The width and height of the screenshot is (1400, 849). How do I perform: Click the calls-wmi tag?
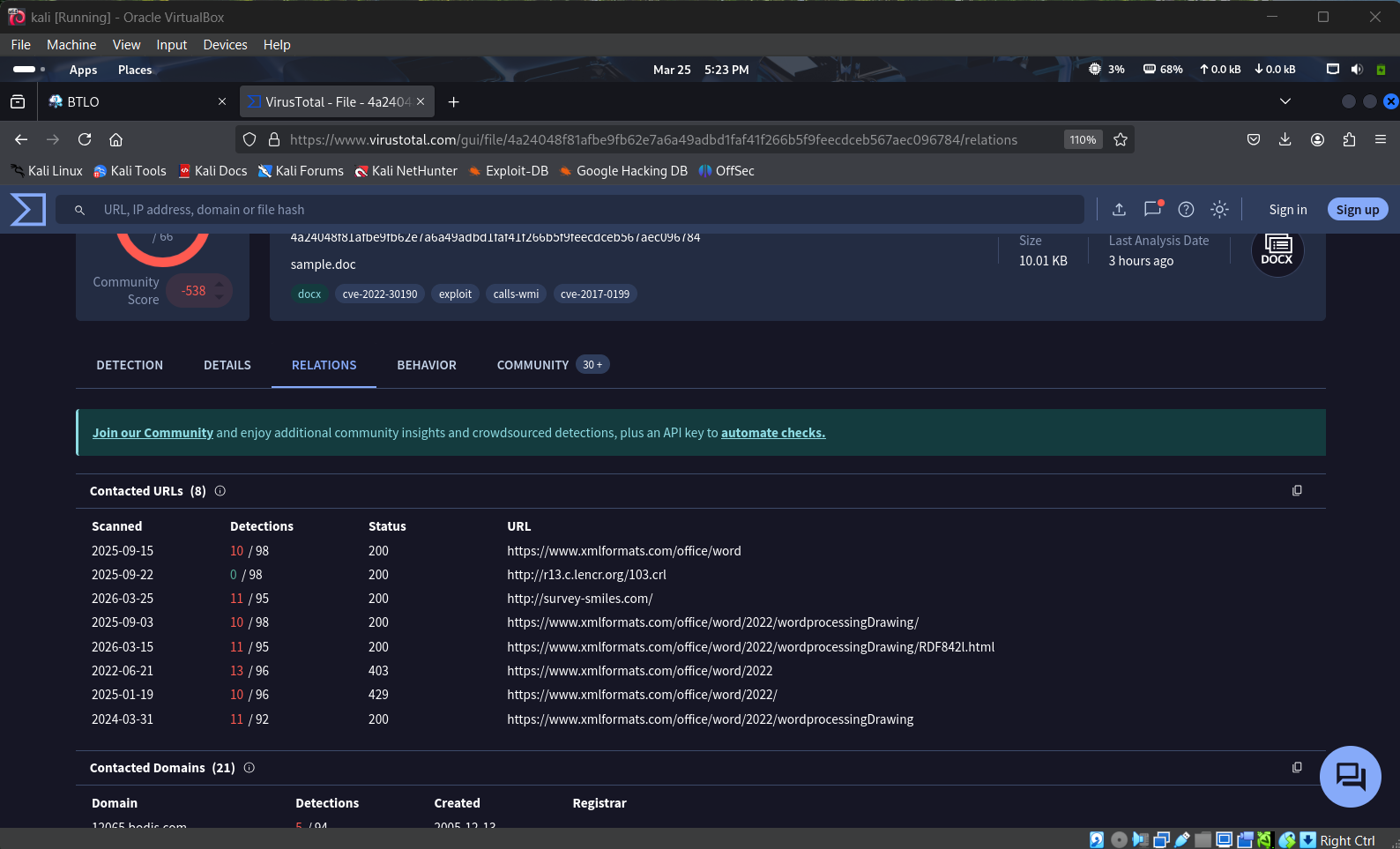coord(516,294)
